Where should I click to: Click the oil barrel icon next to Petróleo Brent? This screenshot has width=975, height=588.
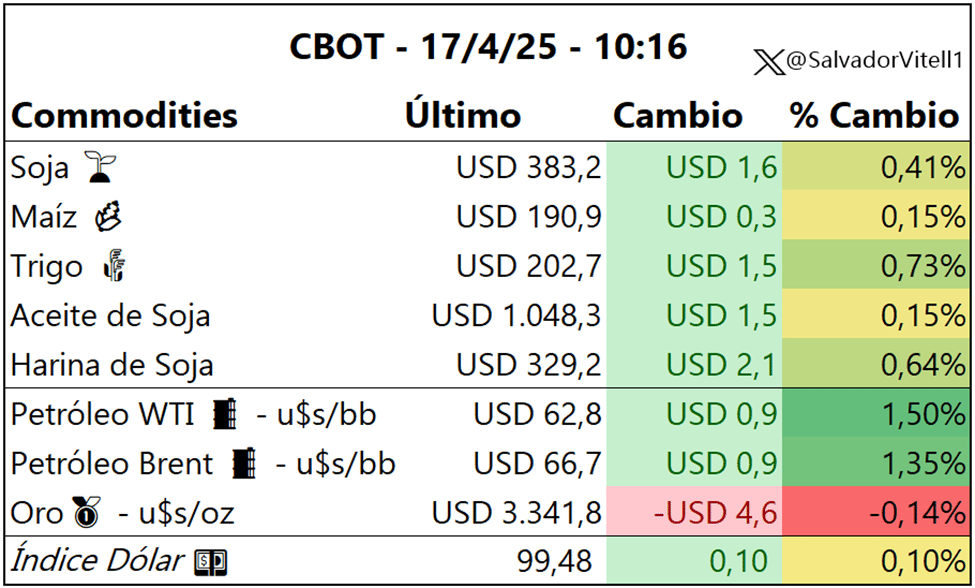click(x=244, y=464)
